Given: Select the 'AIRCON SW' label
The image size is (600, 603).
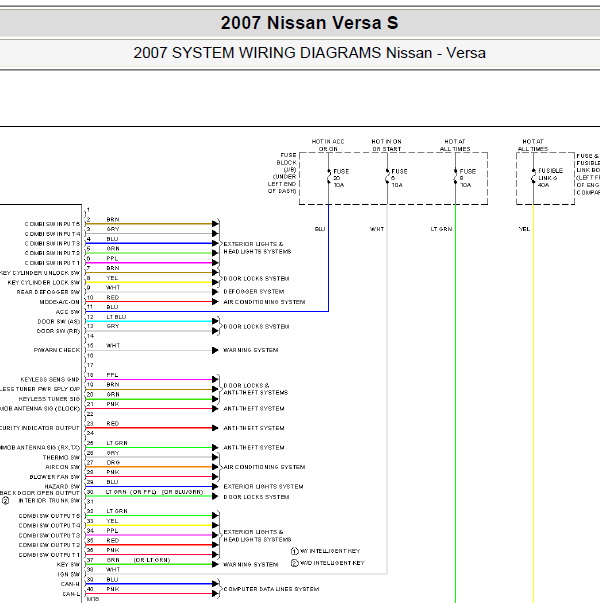Looking at the screenshot, I should 63,467.
